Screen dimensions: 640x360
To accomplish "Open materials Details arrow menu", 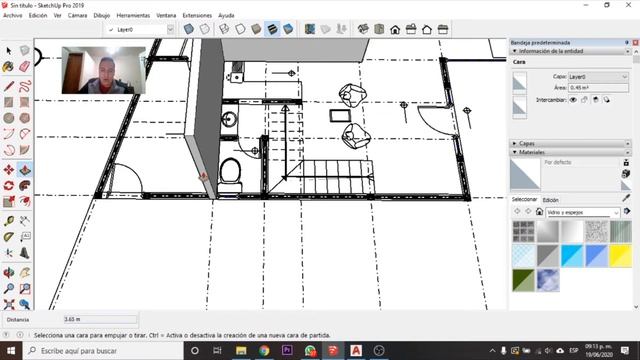I will 627,211.
